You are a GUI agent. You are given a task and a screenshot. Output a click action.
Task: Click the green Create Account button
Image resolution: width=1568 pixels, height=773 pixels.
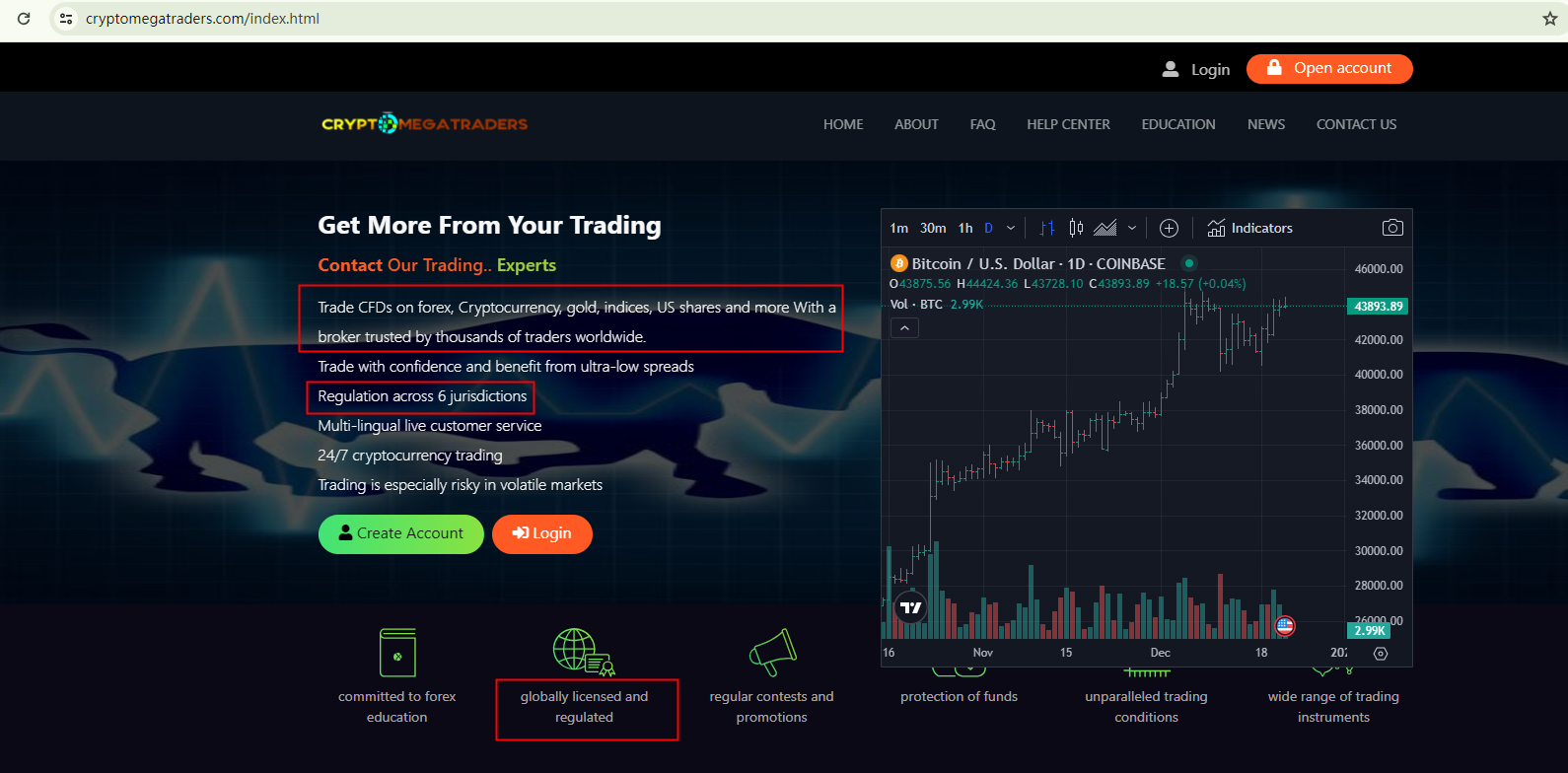point(400,533)
